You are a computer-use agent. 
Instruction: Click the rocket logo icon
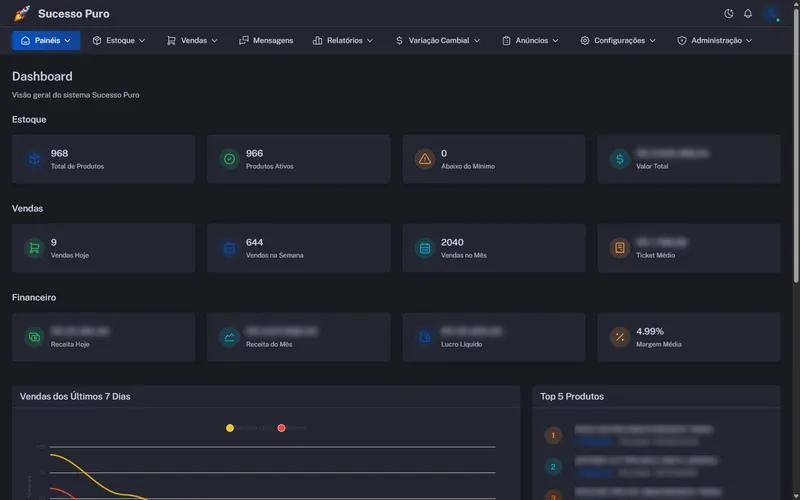tap(22, 14)
